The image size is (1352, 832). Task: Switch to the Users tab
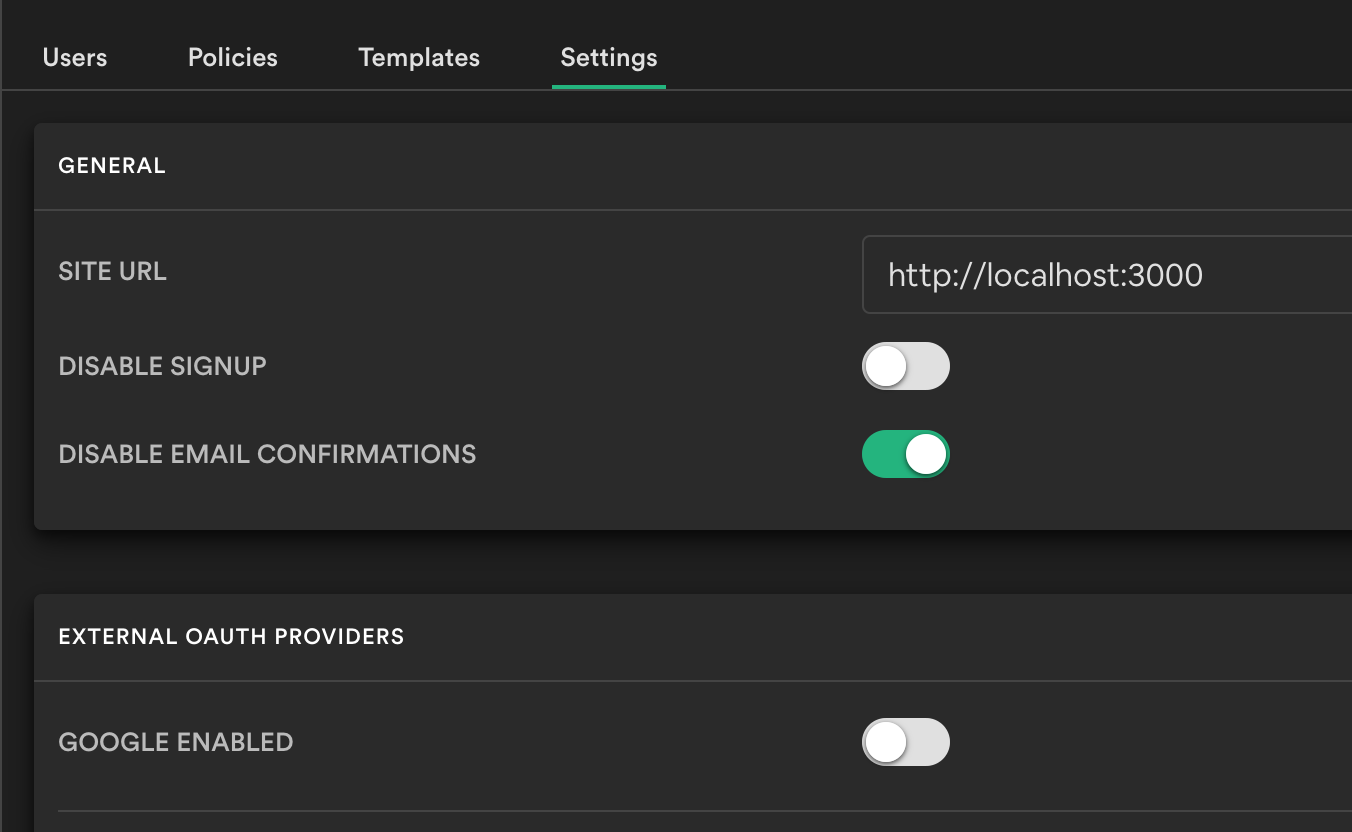pos(74,57)
